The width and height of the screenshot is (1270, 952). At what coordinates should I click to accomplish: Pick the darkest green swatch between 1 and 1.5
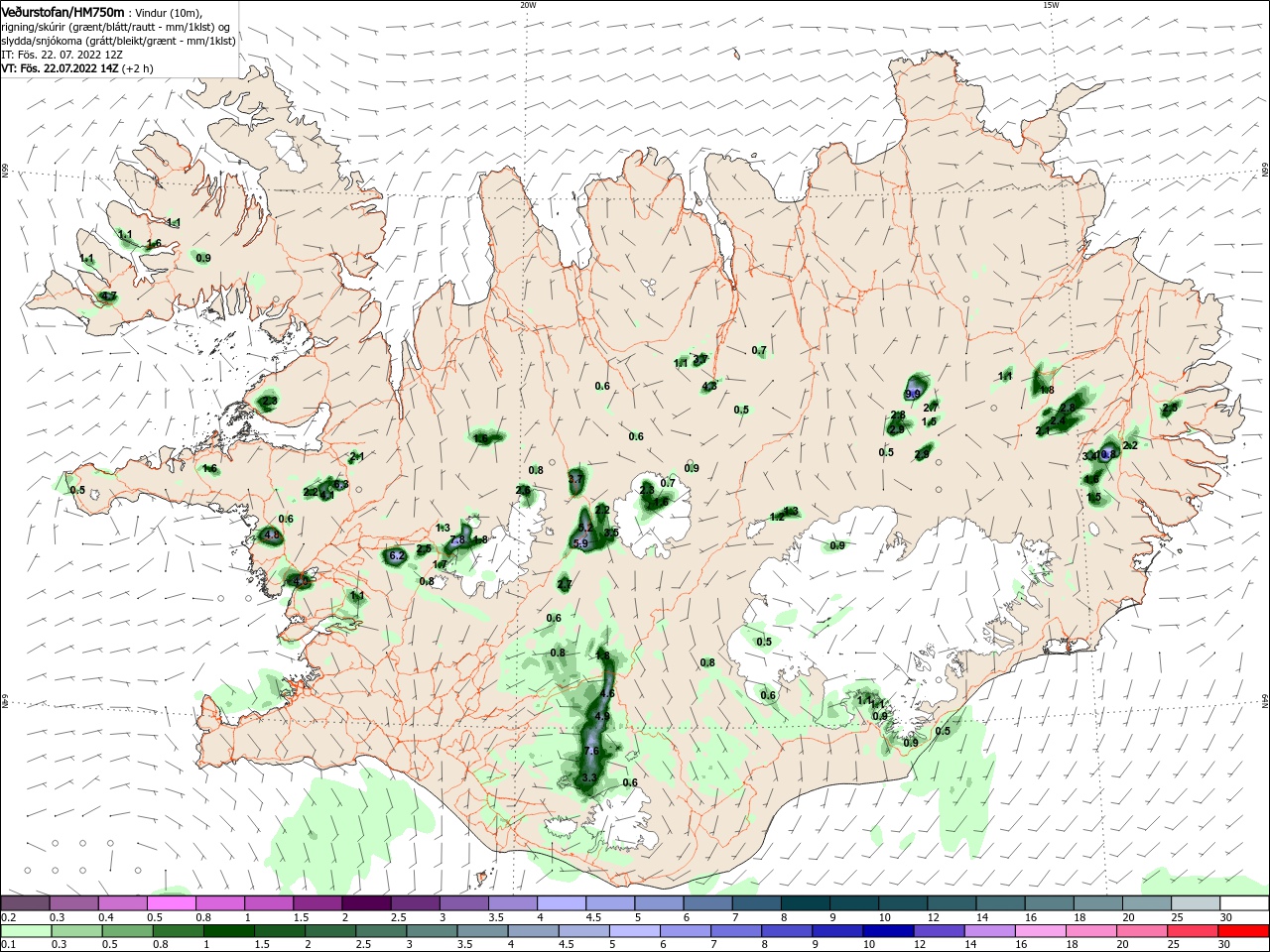click(x=229, y=931)
